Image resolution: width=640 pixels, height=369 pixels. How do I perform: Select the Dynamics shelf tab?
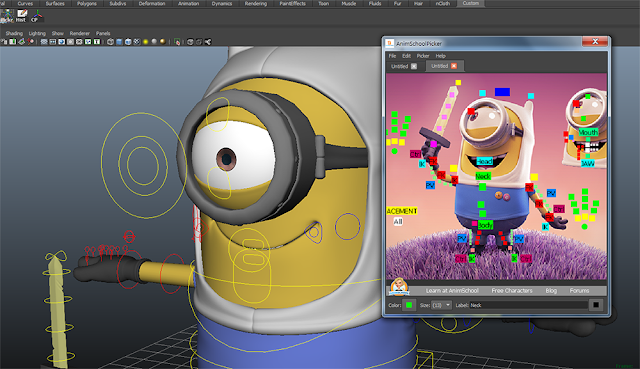pyautogui.click(x=222, y=3)
